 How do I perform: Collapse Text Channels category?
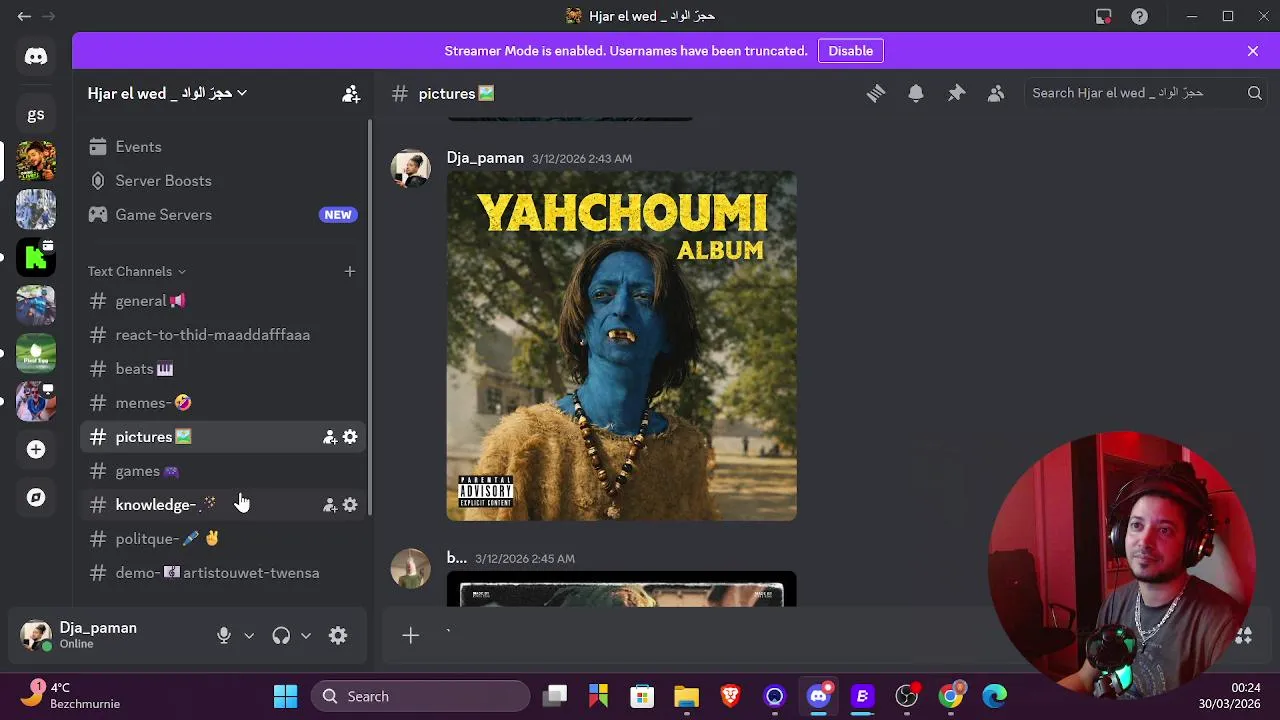pyautogui.click(x=136, y=271)
